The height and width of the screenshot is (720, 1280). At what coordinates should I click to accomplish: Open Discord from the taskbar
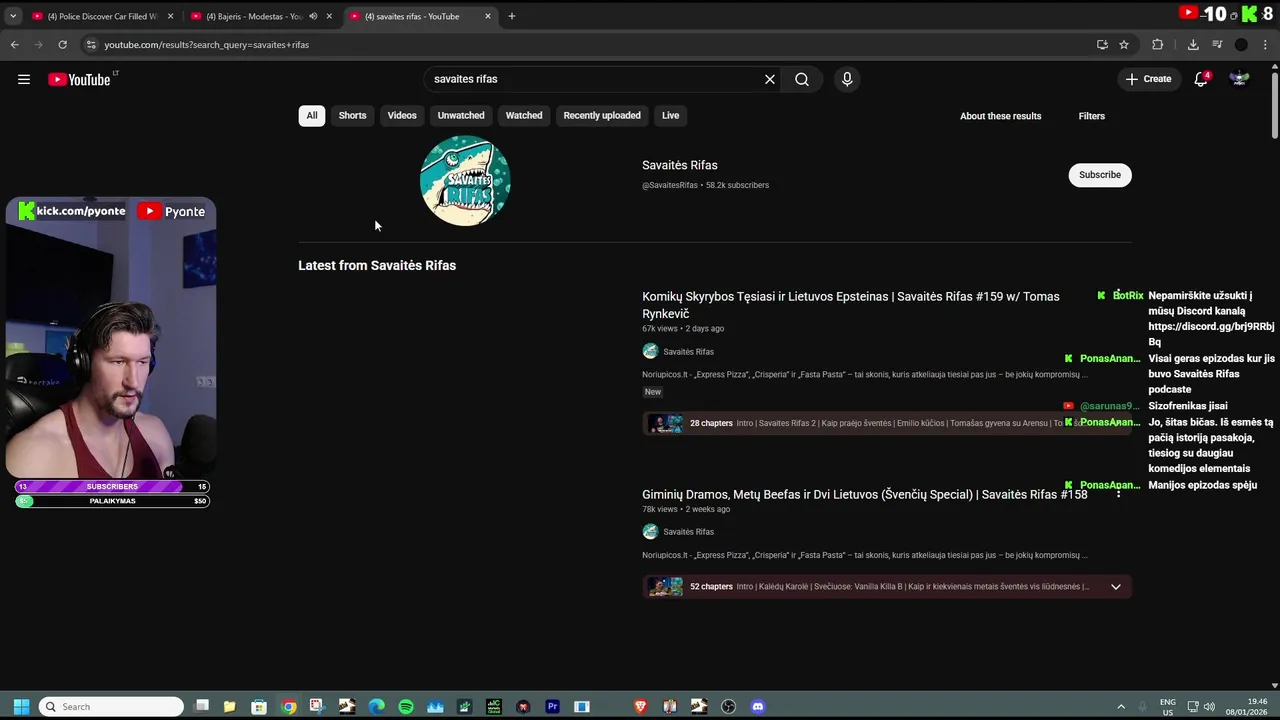[x=757, y=706]
